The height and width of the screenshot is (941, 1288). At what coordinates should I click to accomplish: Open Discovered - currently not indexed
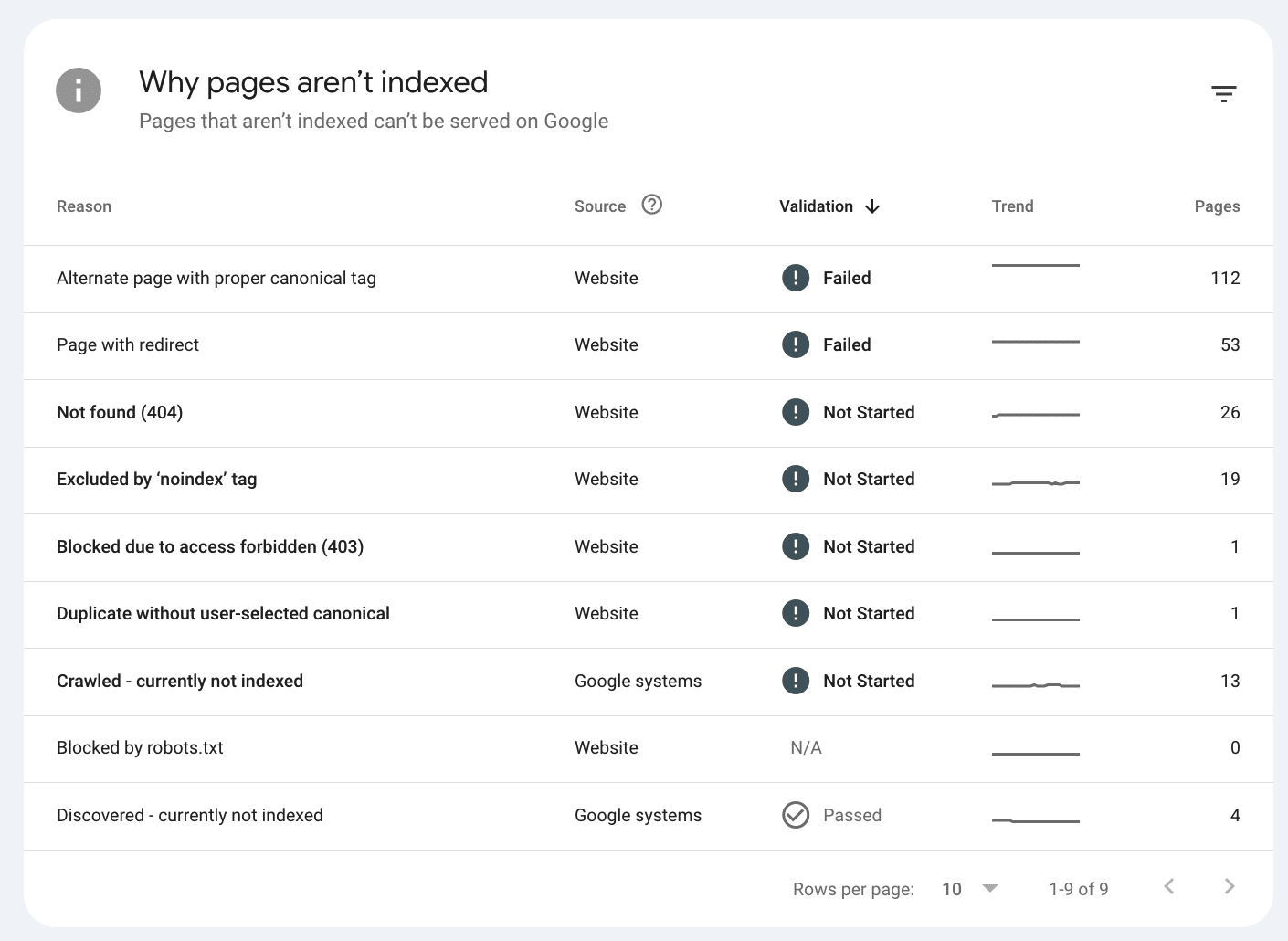point(190,815)
